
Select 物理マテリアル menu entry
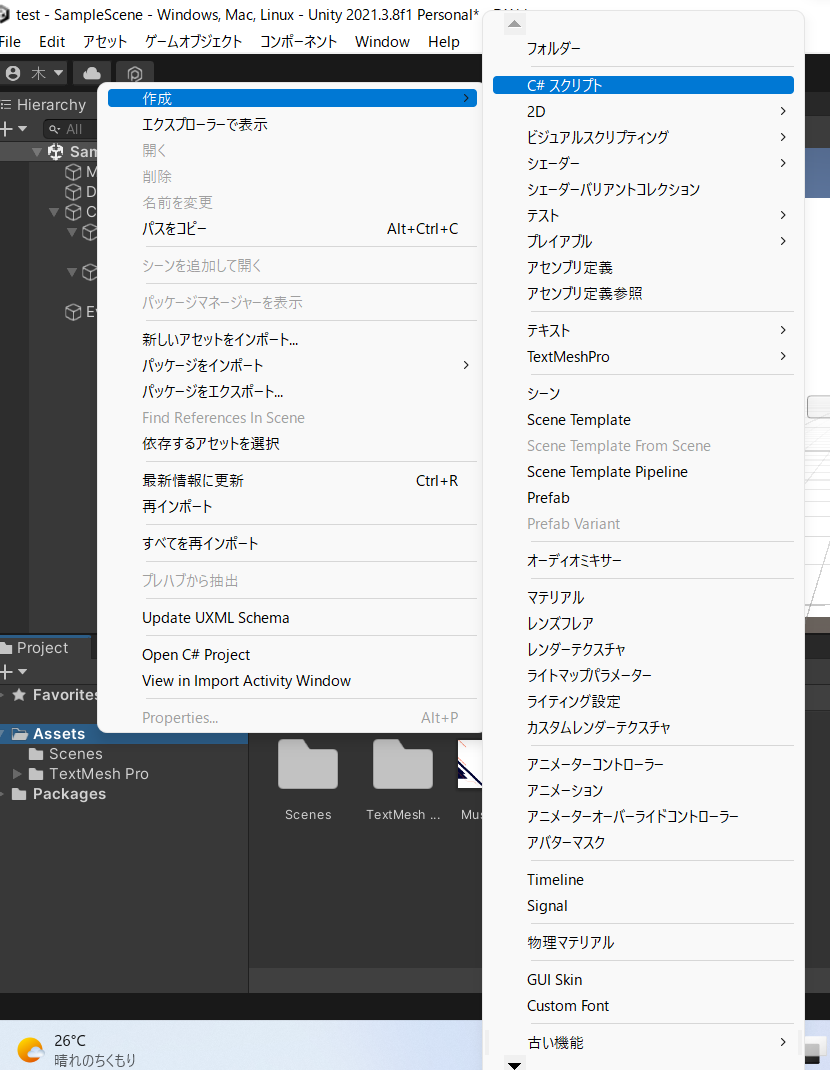(643, 942)
